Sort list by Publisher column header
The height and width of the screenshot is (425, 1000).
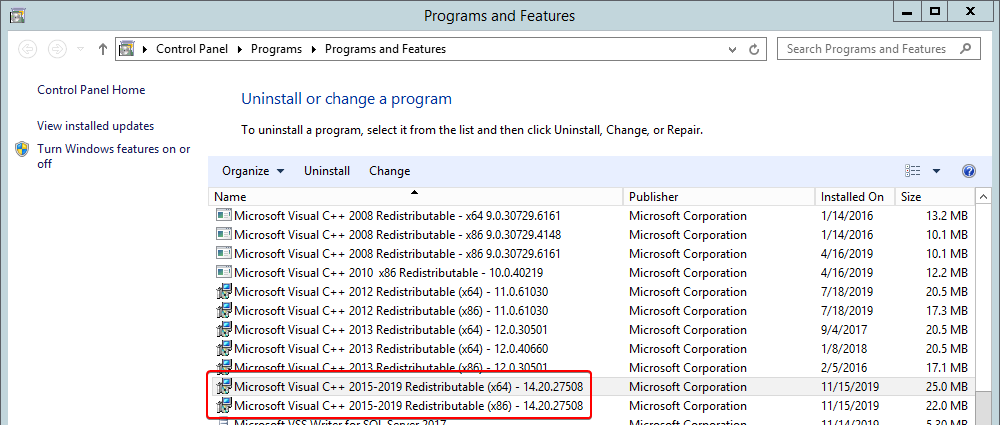(653, 197)
